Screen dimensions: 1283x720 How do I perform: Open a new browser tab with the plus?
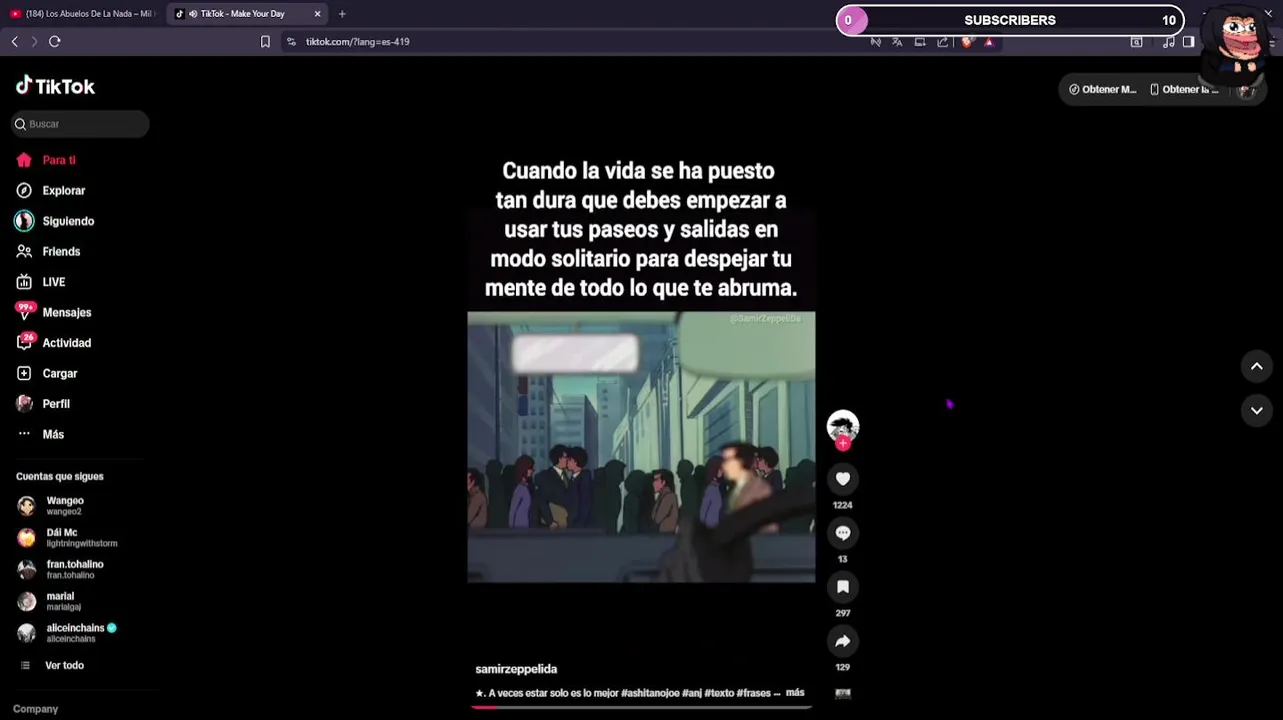tap(342, 14)
